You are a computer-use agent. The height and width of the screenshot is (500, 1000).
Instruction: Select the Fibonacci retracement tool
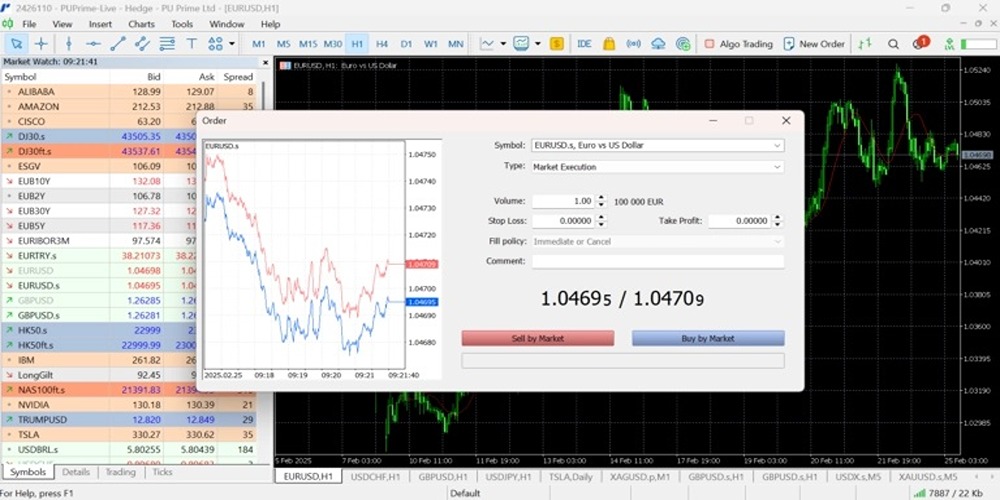[167, 43]
